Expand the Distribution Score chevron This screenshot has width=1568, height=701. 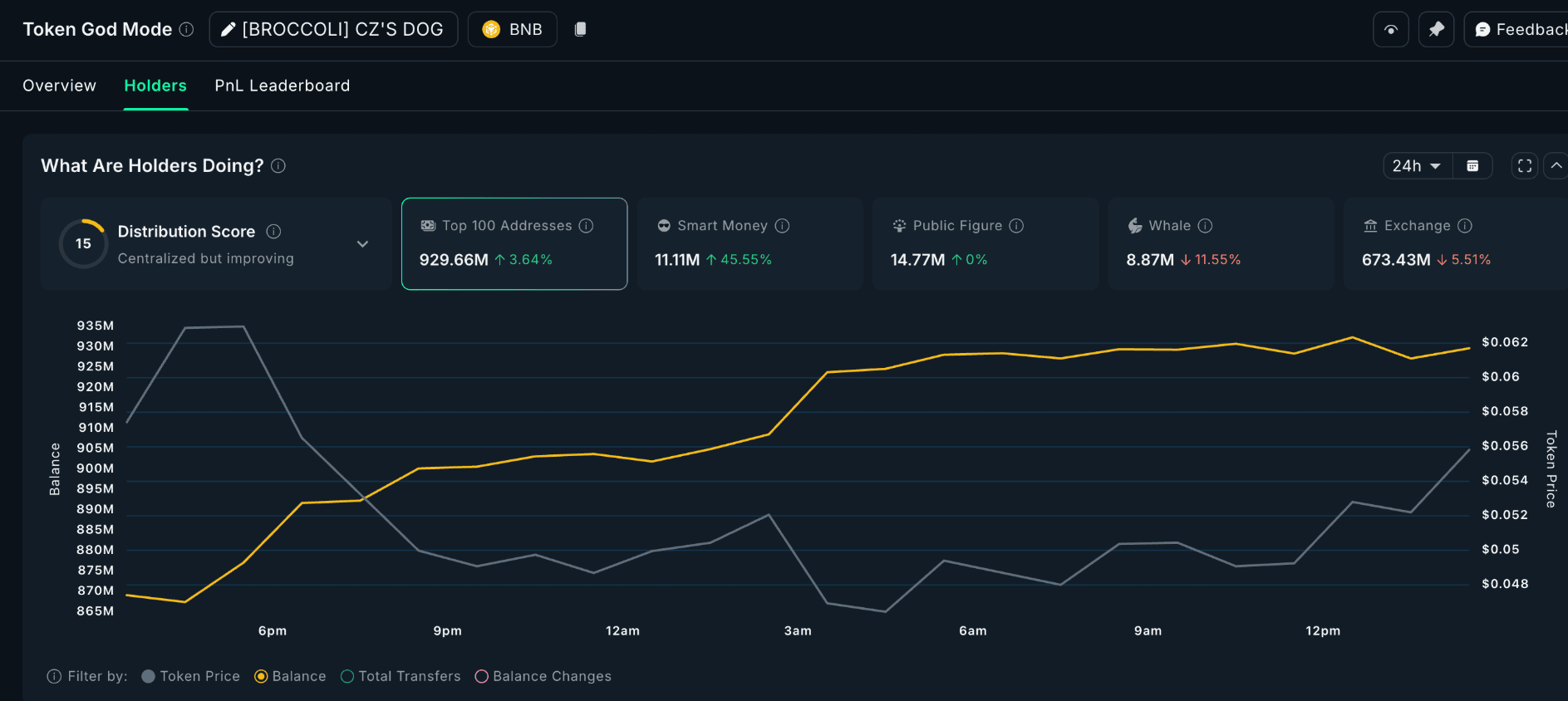[x=362, y=244]
